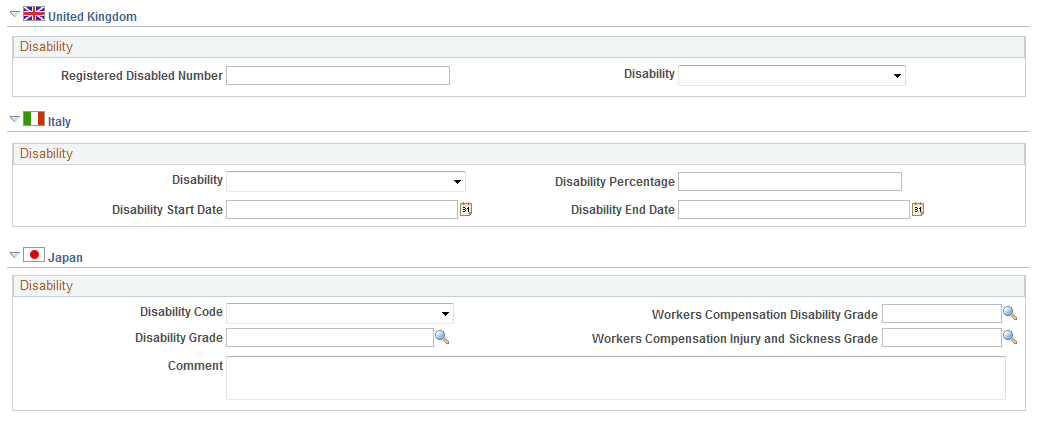Collapse the Italy section
Viewport: 1057px width, 423px height.
click(15, 119)
